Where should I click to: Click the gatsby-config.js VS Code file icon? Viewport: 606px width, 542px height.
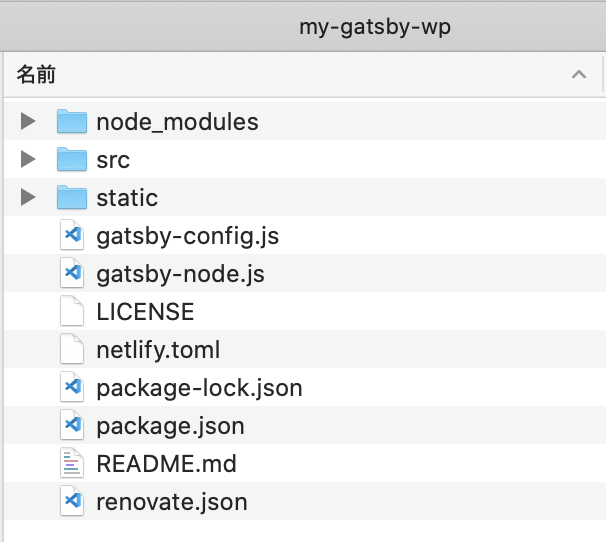[72, 236]
